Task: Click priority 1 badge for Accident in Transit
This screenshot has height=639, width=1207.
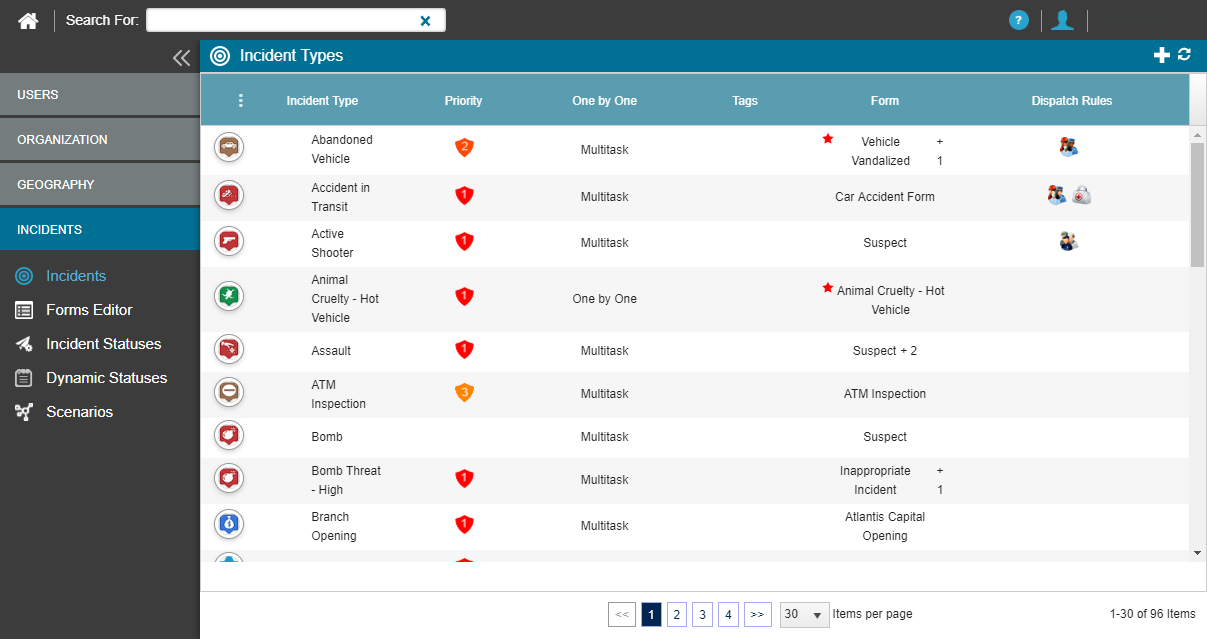Action: pos(463,196)
